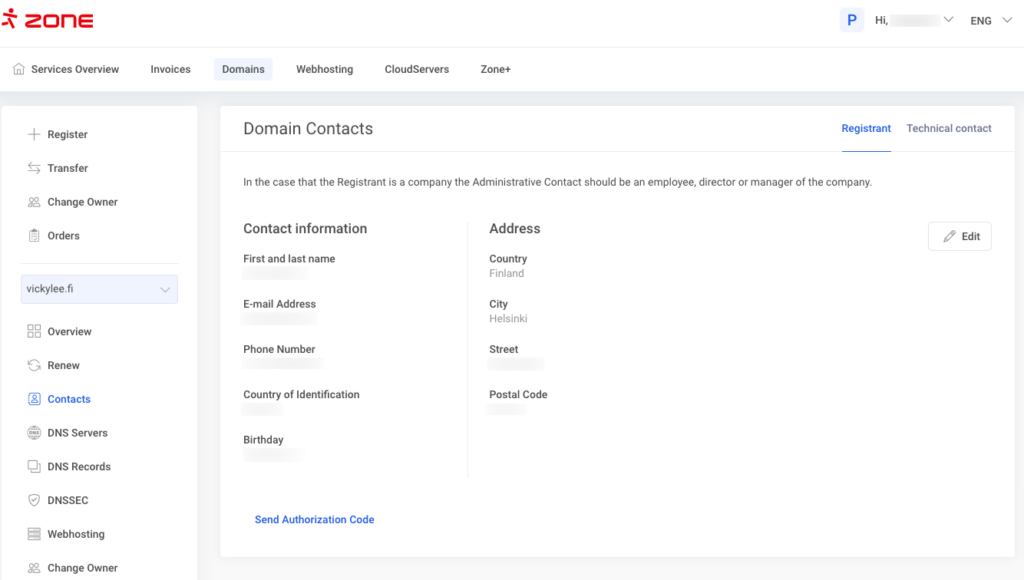1024x580 pixels.
Task: Click the Webhosting server icon in sidebar
Action: pyautogui.click(x=34, y=534)
